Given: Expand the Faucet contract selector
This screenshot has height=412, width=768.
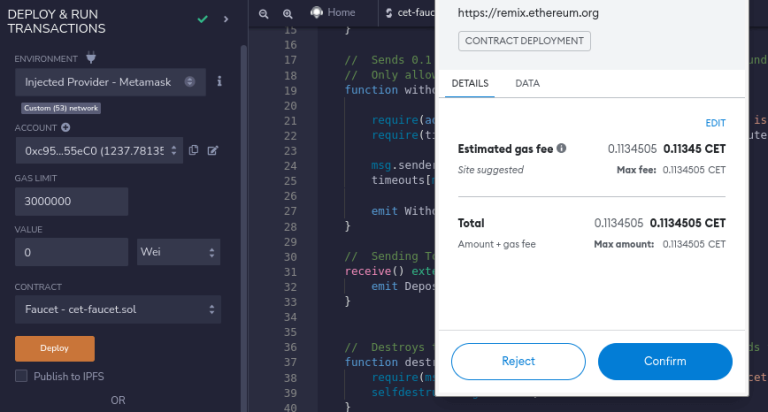Looking at the screenshot, I should pyautogui.click(x=117, y=309).
